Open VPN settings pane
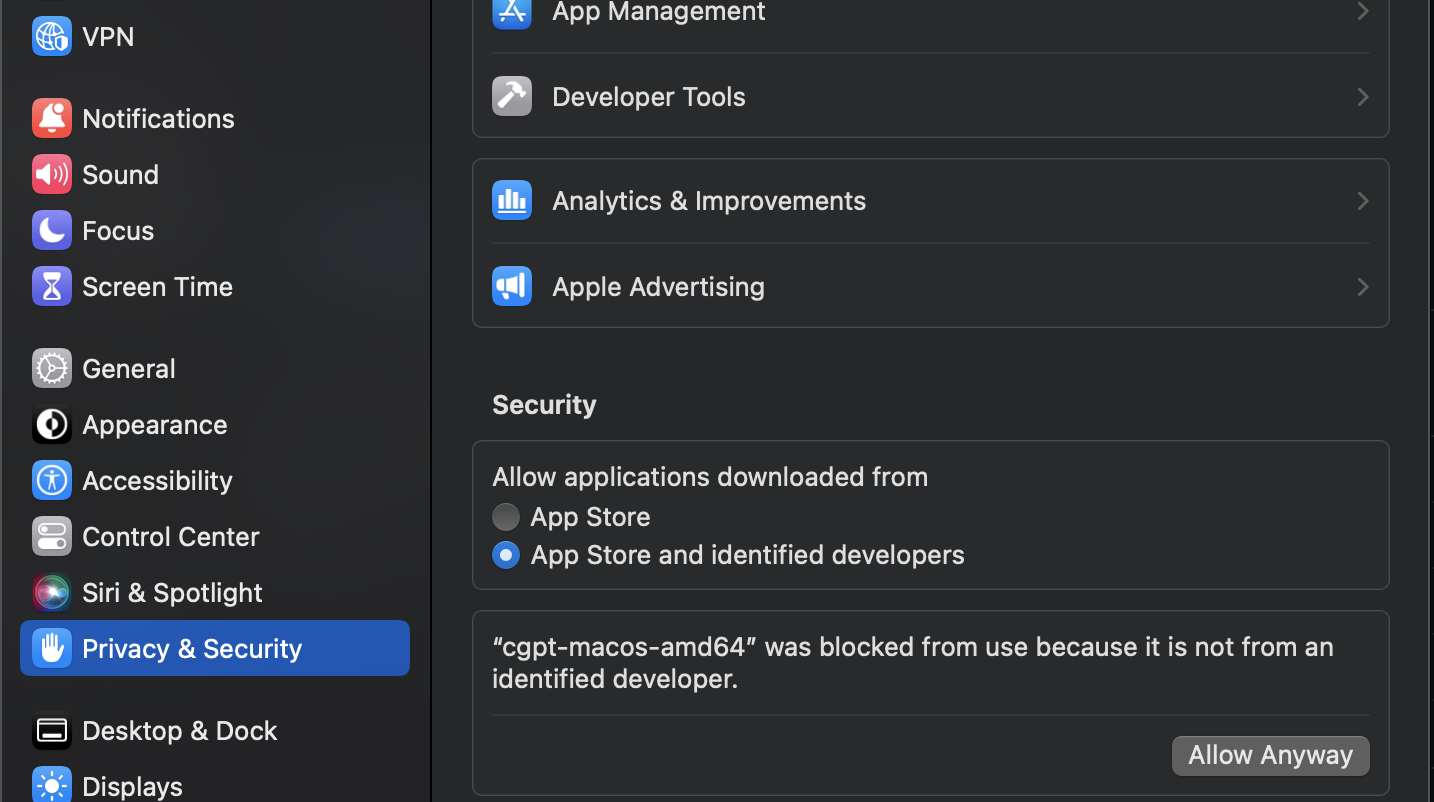 pos(215,36)
